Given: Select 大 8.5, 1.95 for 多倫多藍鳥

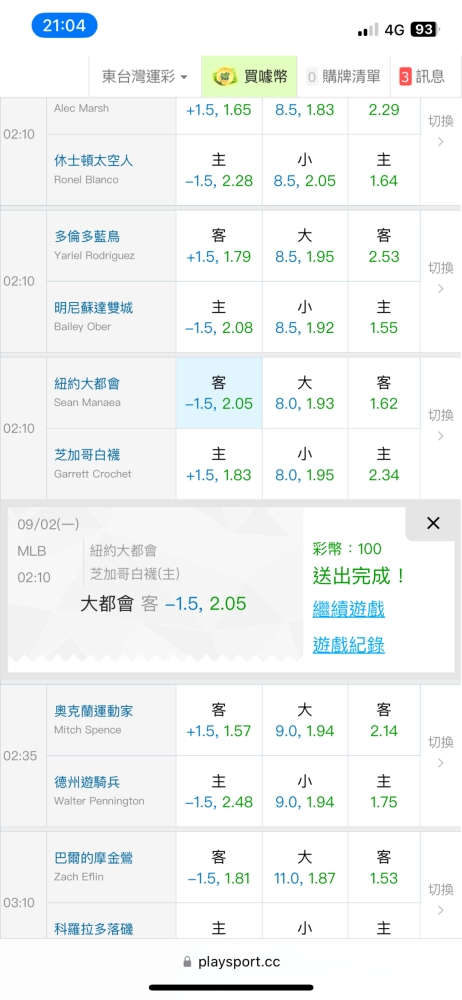Looking at the screenshot, I should pyautogui.click(x=305, y=246).
